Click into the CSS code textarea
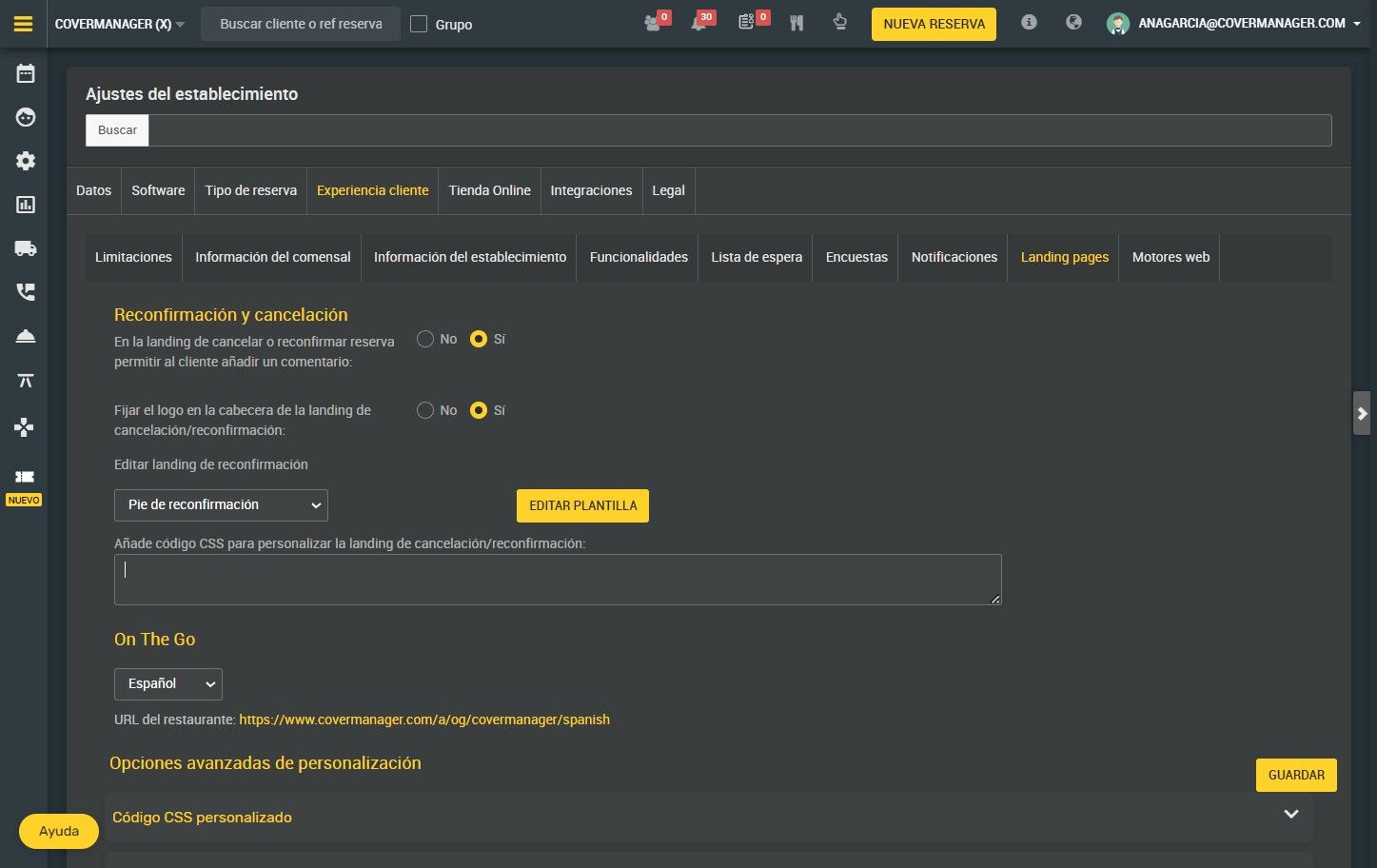The height and width of the screenshot is (868, 1377). pos(558,580)
